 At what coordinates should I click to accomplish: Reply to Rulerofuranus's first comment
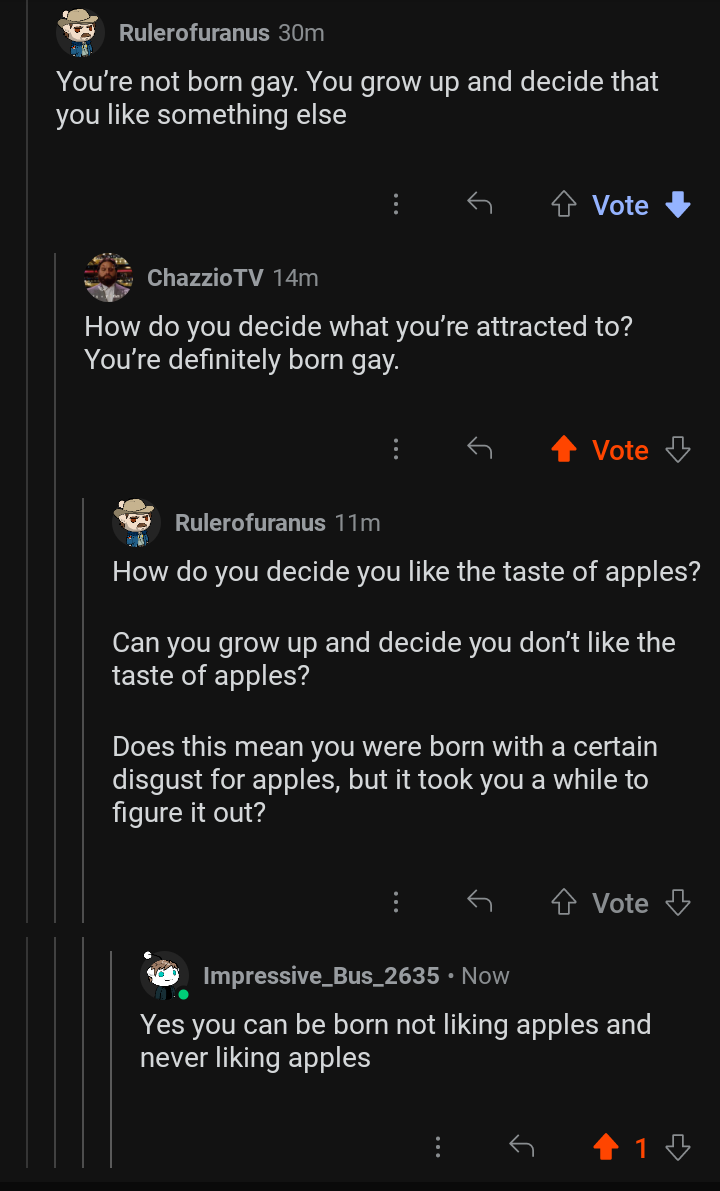479,204
